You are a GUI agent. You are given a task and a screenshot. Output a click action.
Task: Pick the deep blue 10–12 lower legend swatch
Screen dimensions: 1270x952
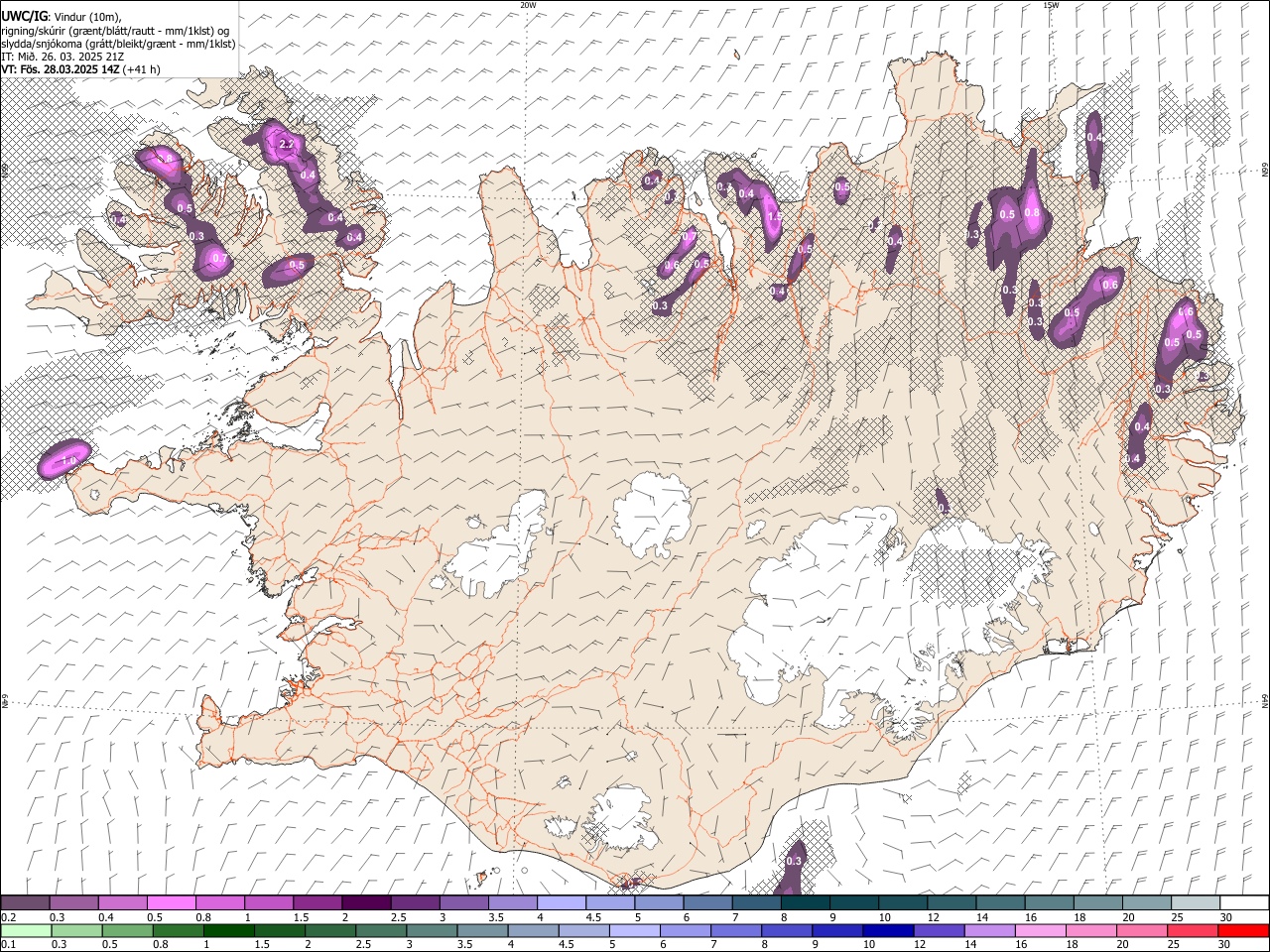(x=888, y=930)
